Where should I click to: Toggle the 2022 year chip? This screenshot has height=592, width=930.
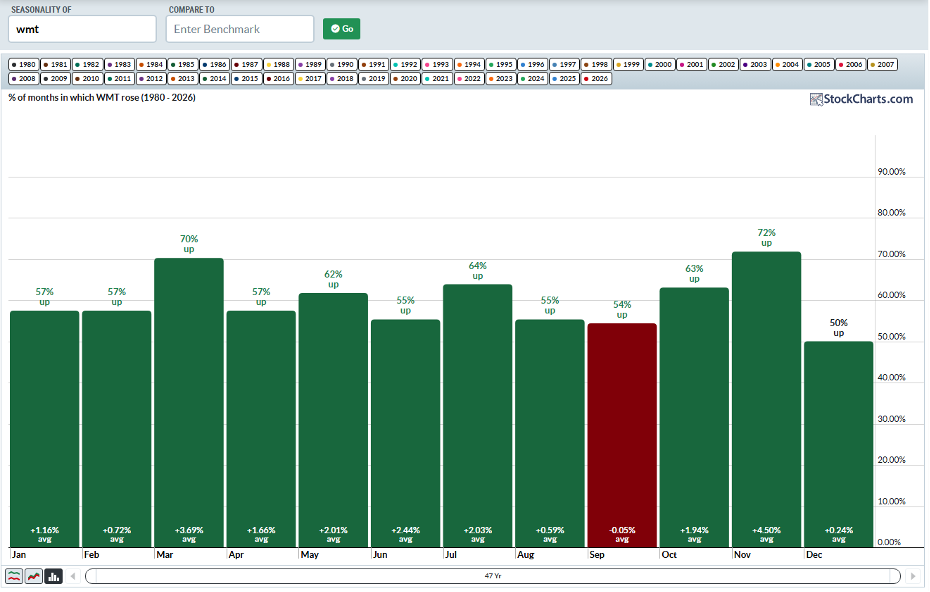(x=469, y=78)
